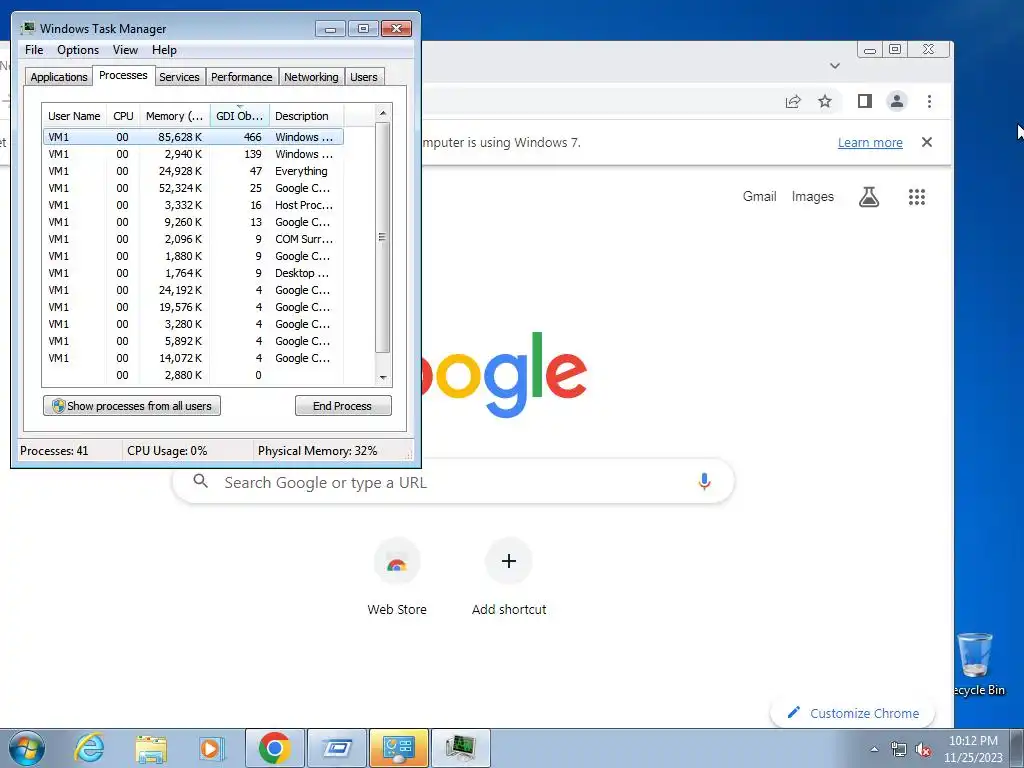Open the Web Store shortcut
1024x768 pixels.
point(397,577)
